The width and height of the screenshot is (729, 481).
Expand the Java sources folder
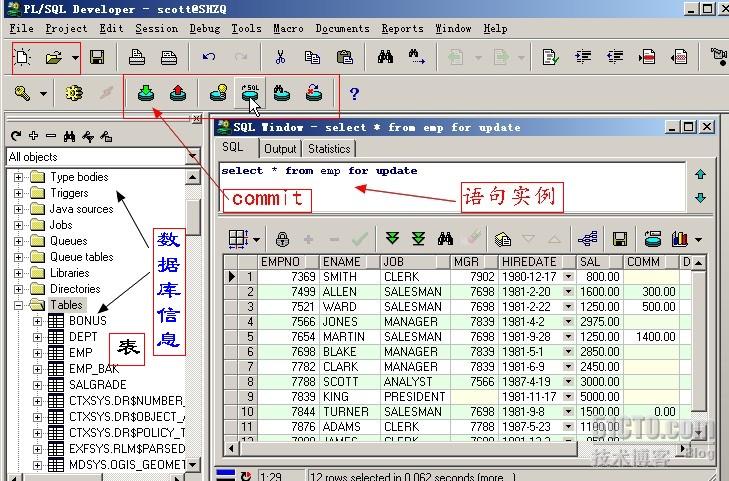[18, 209]
